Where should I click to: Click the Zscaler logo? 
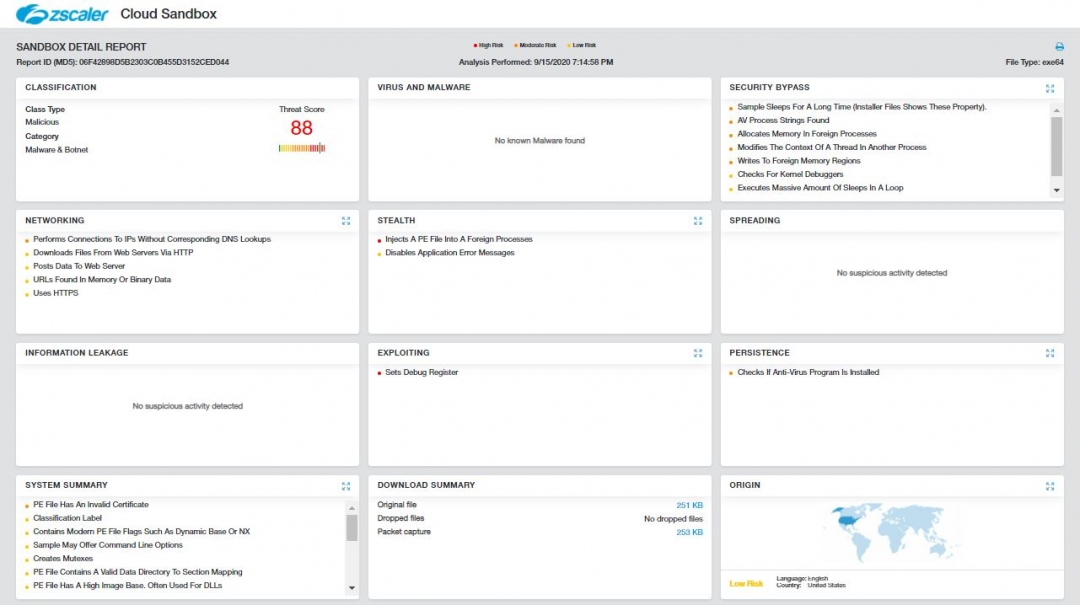[62, 14]
